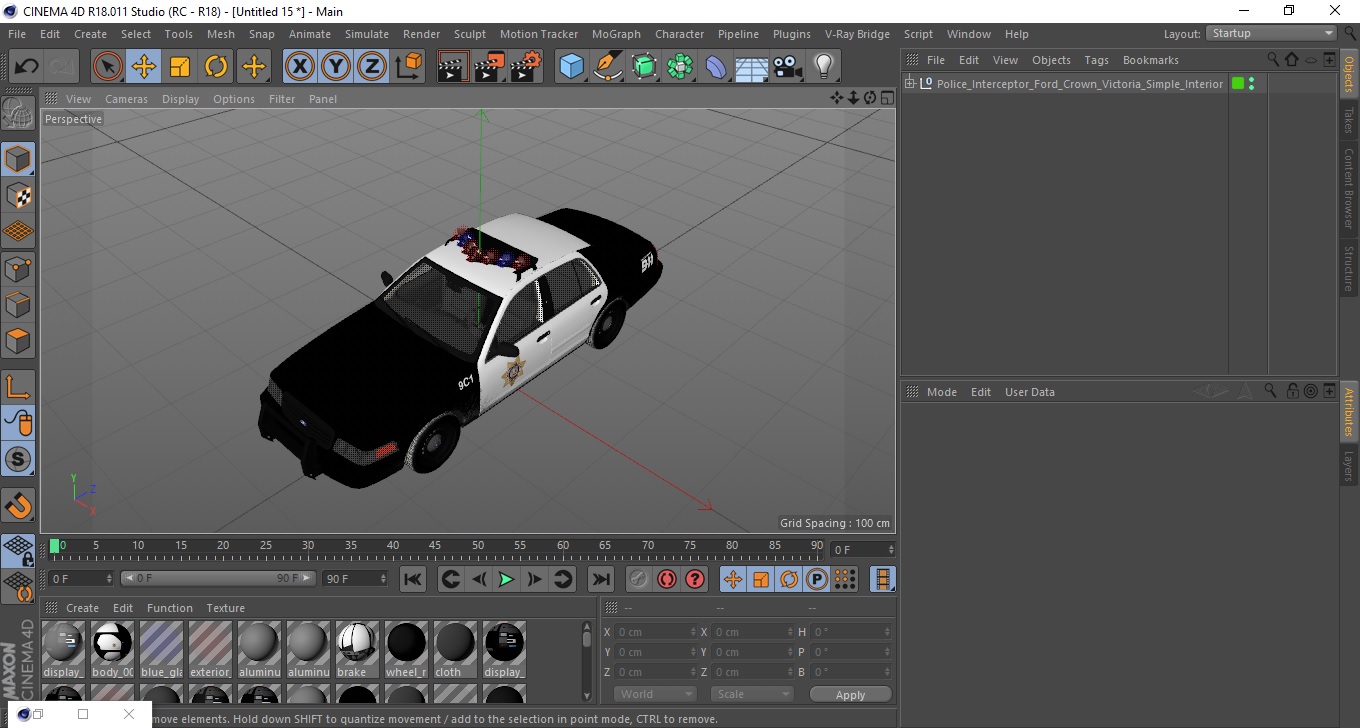Go to start of animation
1360x728 pixels.
pyautogui.click(x=413, y=579)
